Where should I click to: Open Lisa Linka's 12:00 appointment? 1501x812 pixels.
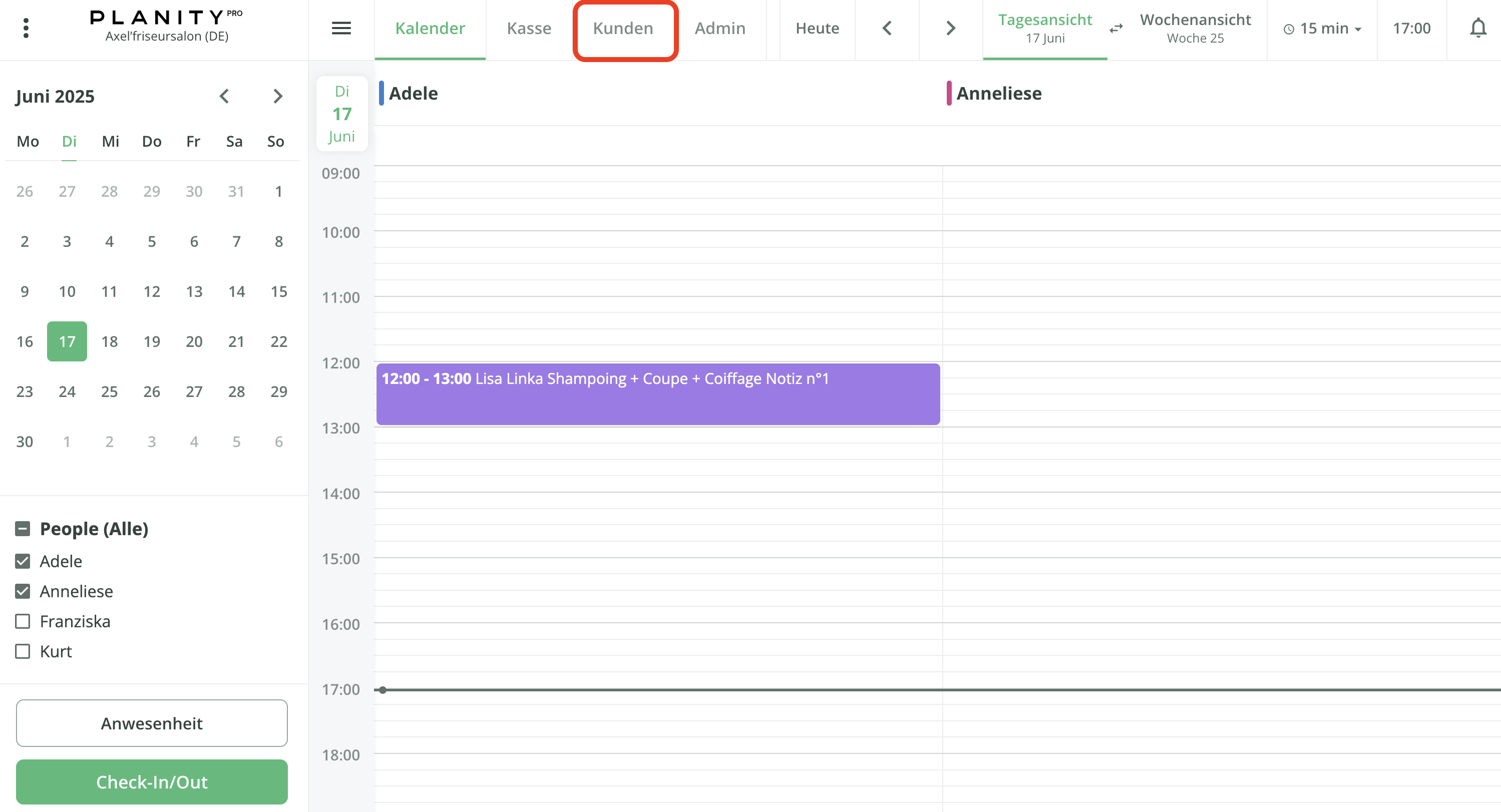click(657, 394)
